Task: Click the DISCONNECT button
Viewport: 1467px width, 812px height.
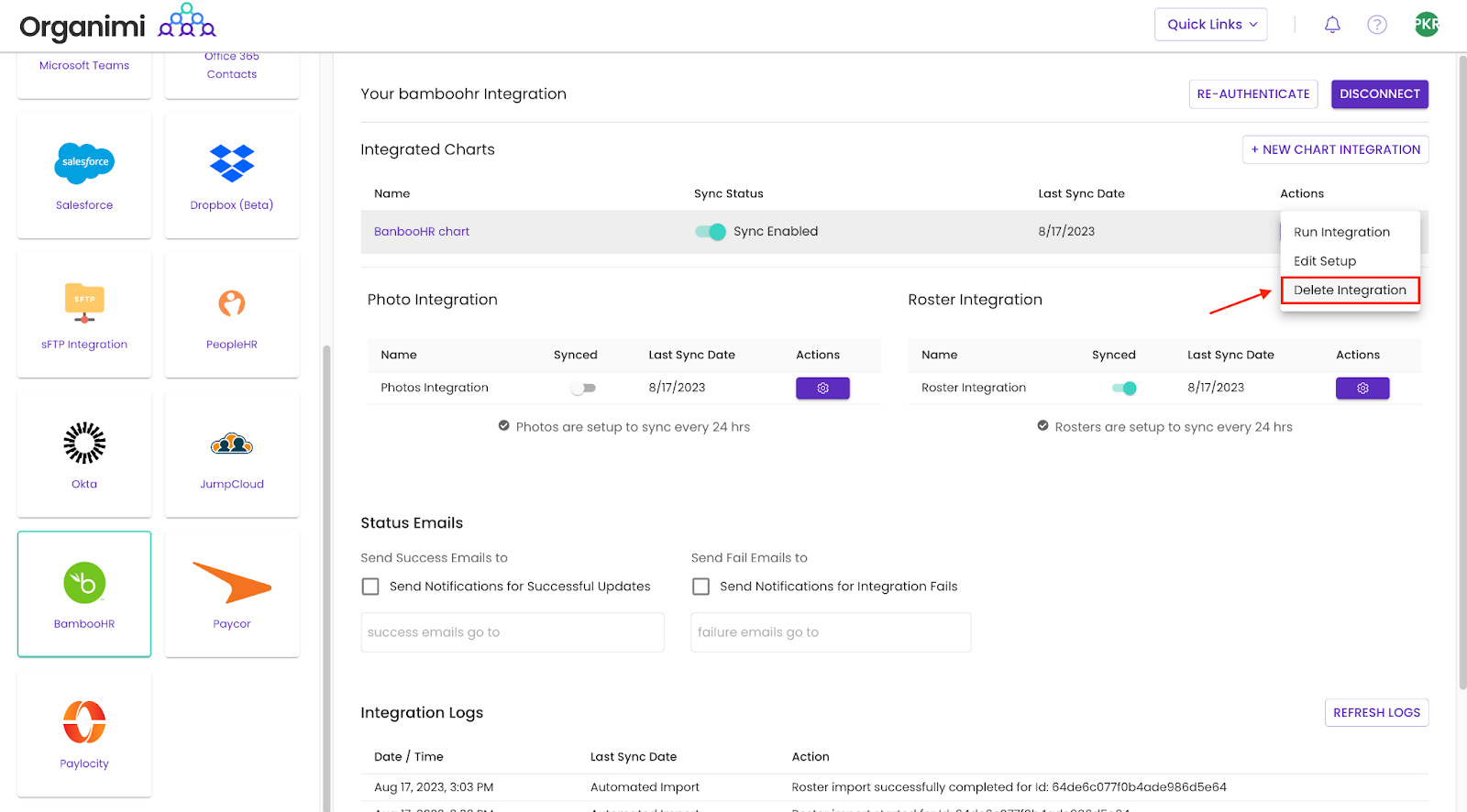Action: click(1380, 94)
